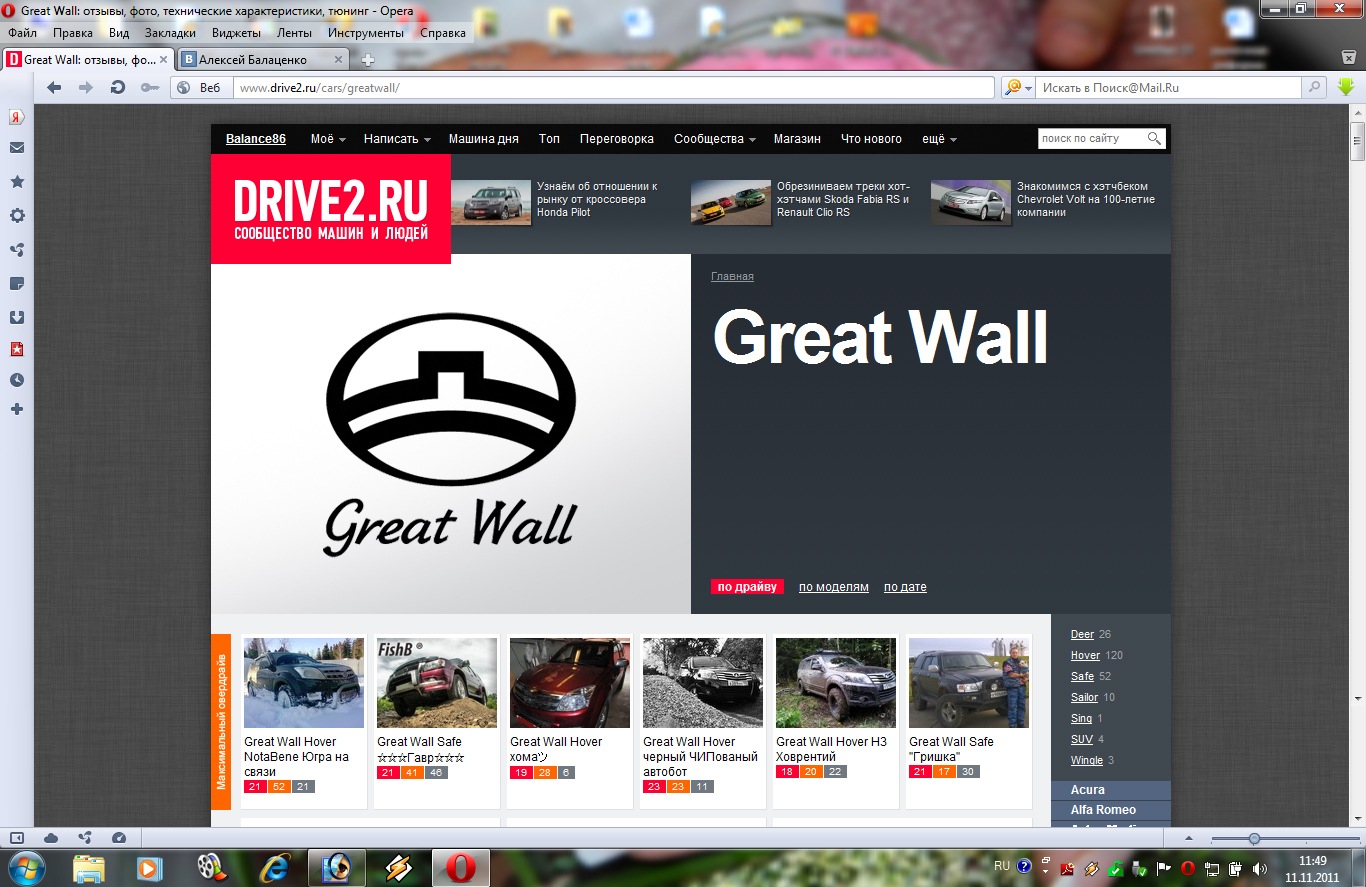Click Opera icon in taskbar

(461, 868)
